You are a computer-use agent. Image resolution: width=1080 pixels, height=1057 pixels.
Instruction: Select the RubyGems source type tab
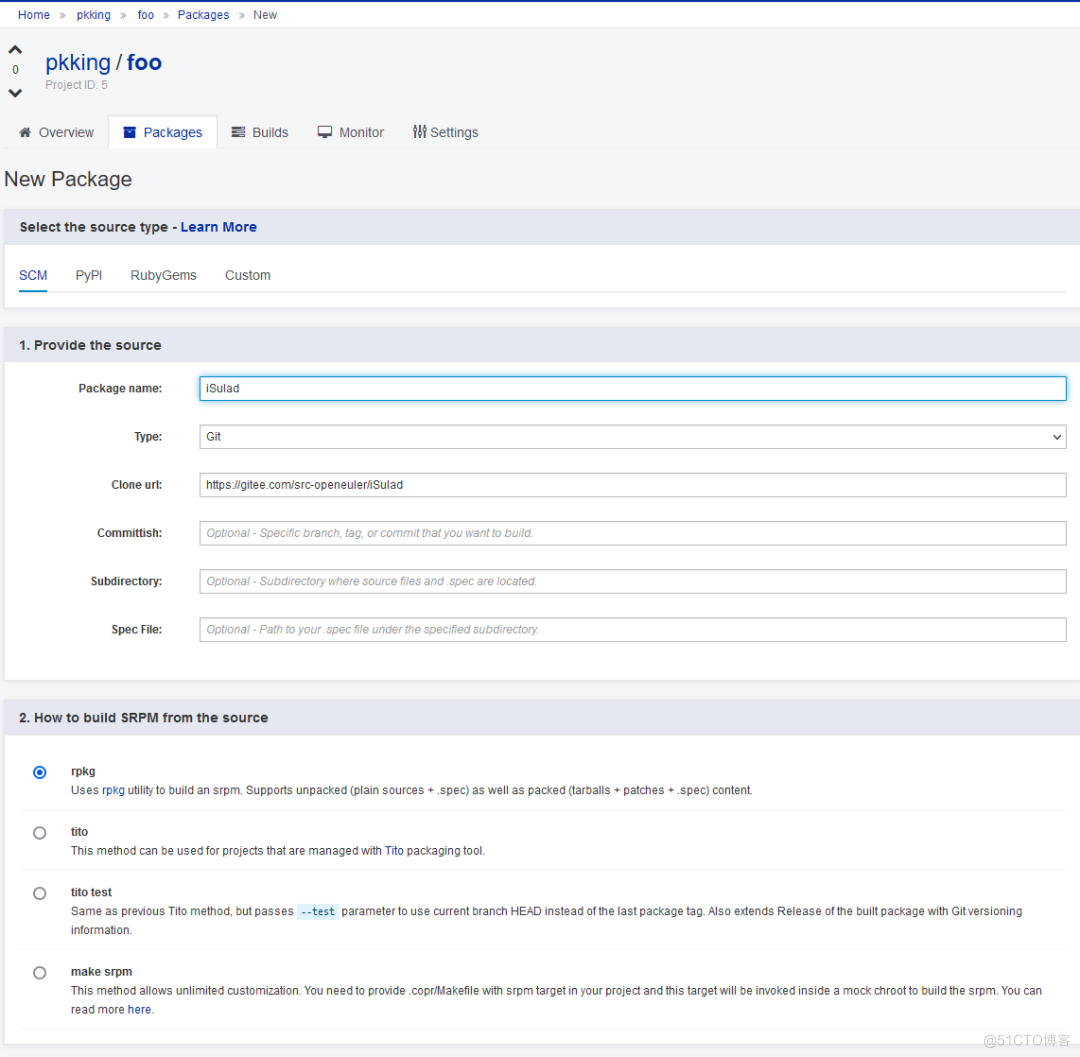point(163,275)
